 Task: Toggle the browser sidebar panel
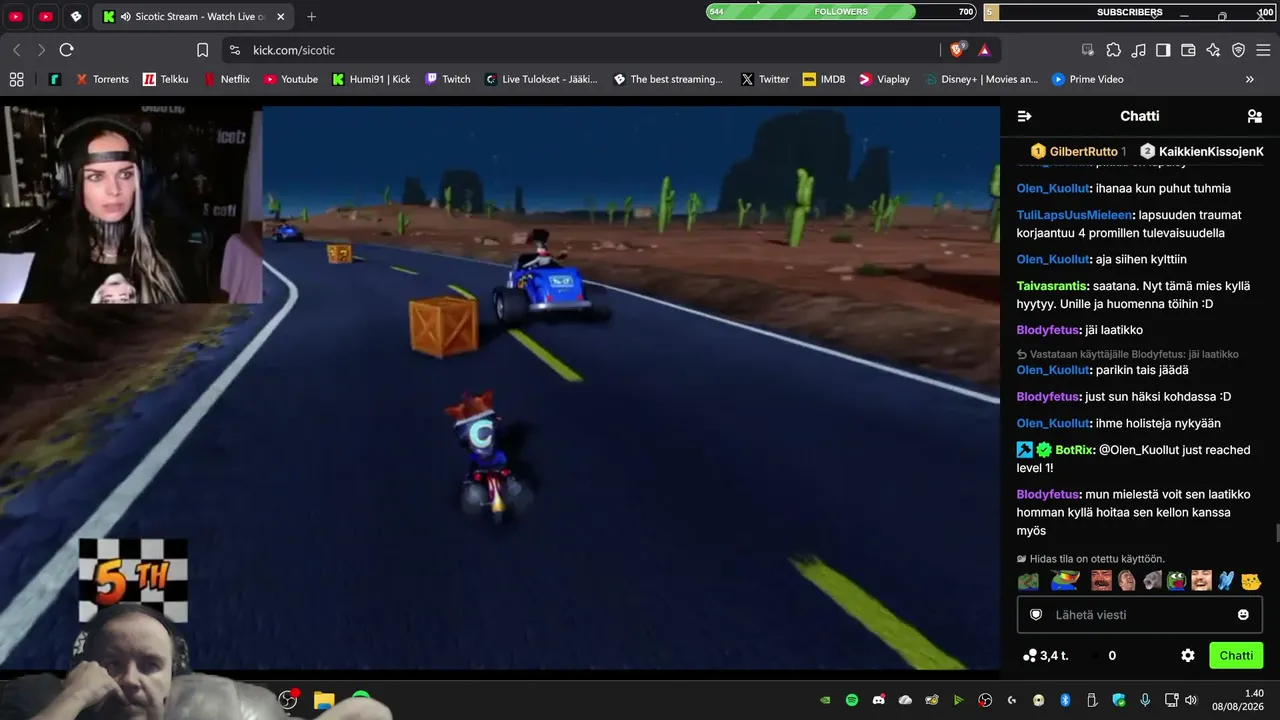1163,50
